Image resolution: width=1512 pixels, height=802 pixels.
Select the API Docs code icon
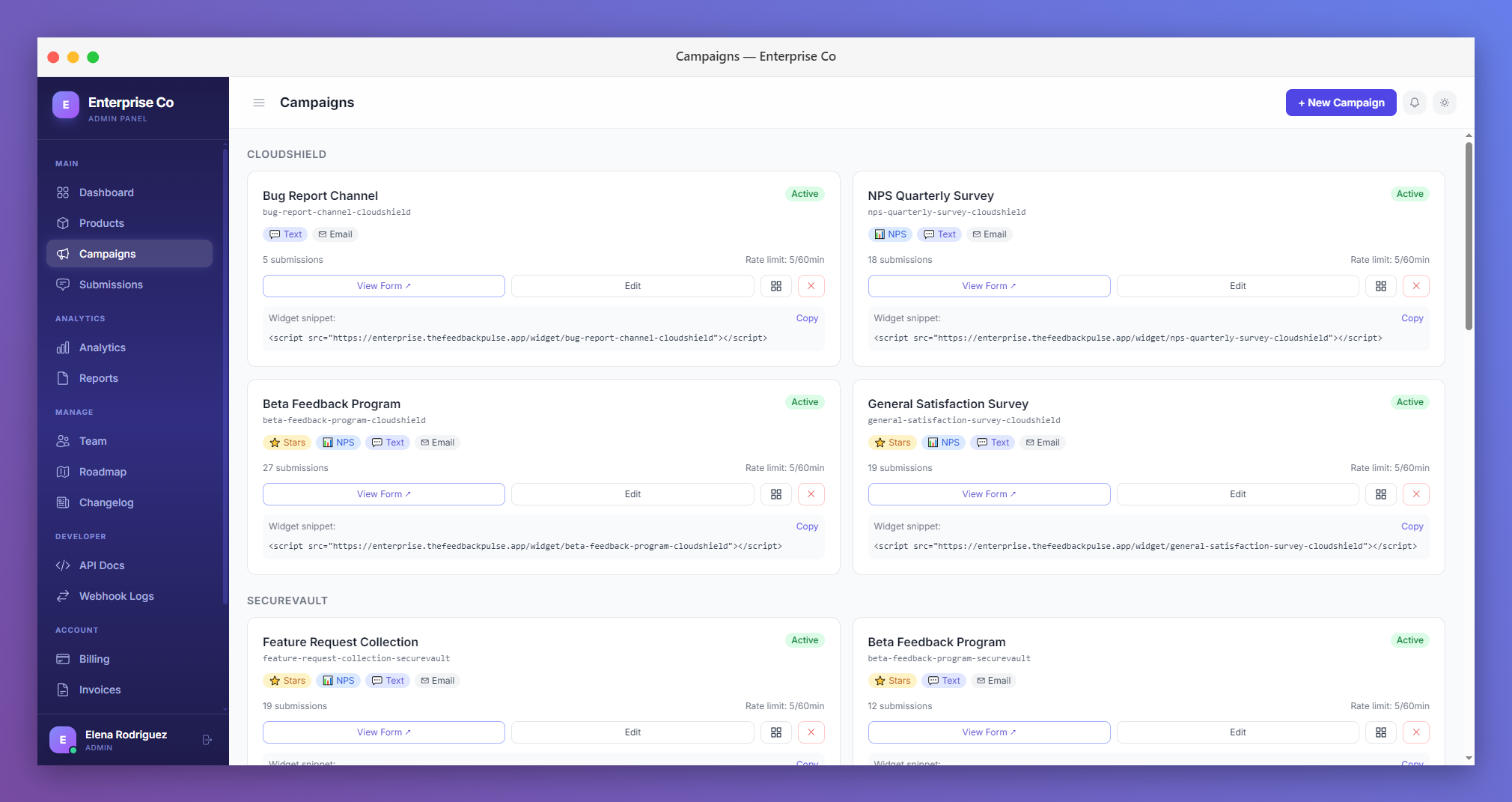click(64, 565)
